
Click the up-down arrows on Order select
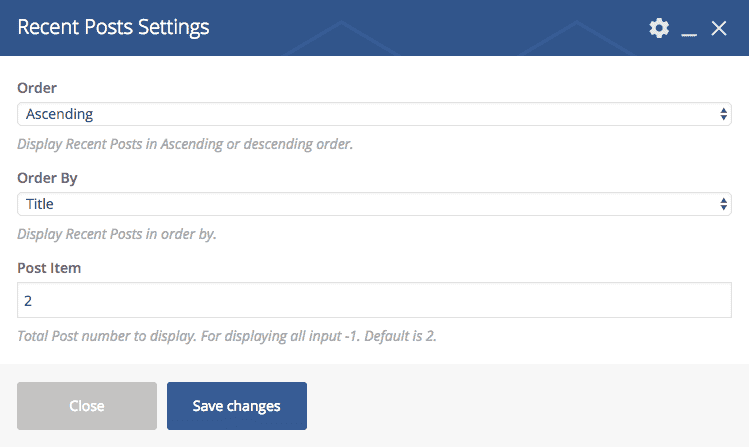tap(724, 114)
